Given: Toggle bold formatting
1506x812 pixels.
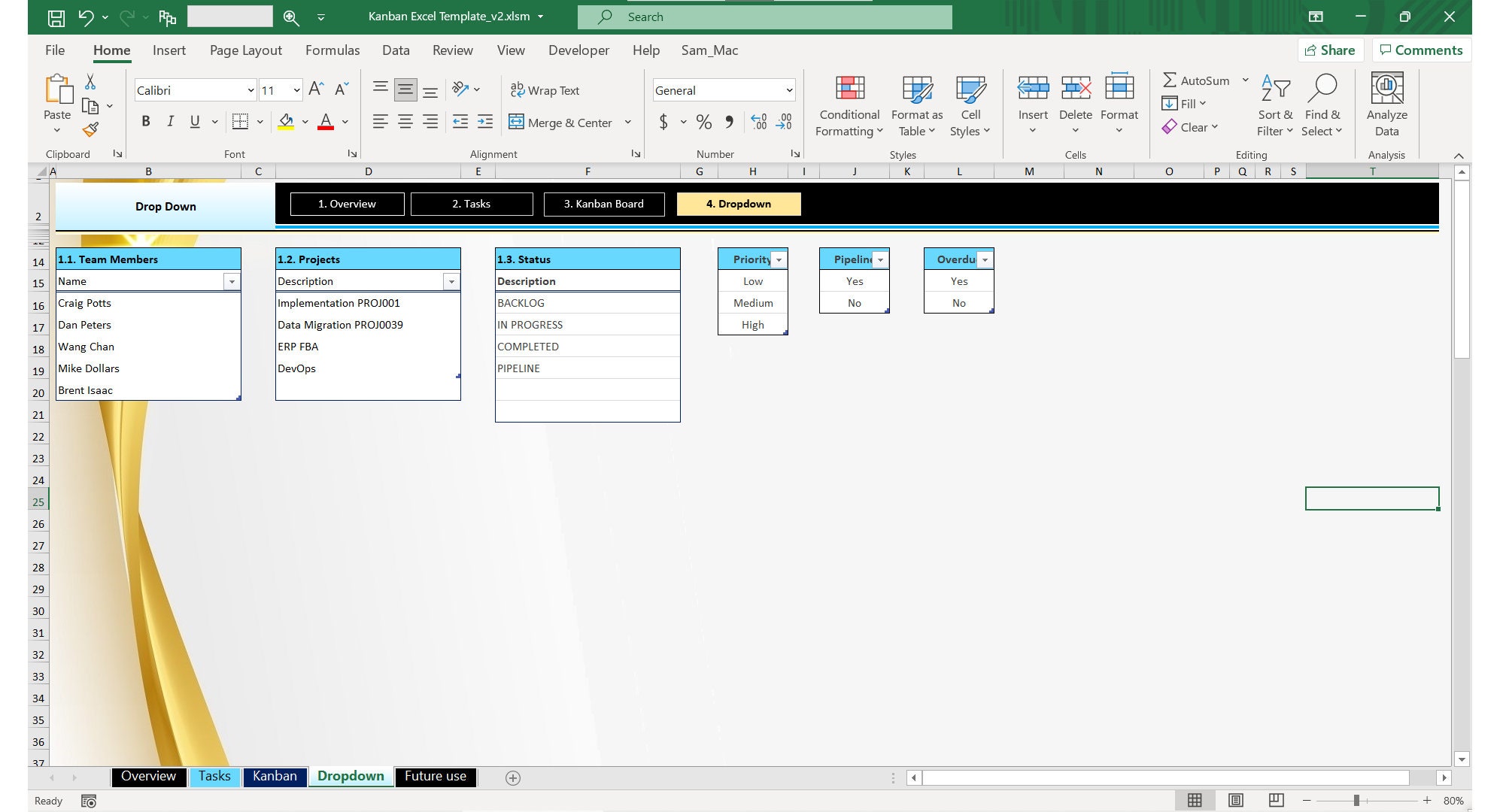Looking at the screenshot, I should [147, 120].
